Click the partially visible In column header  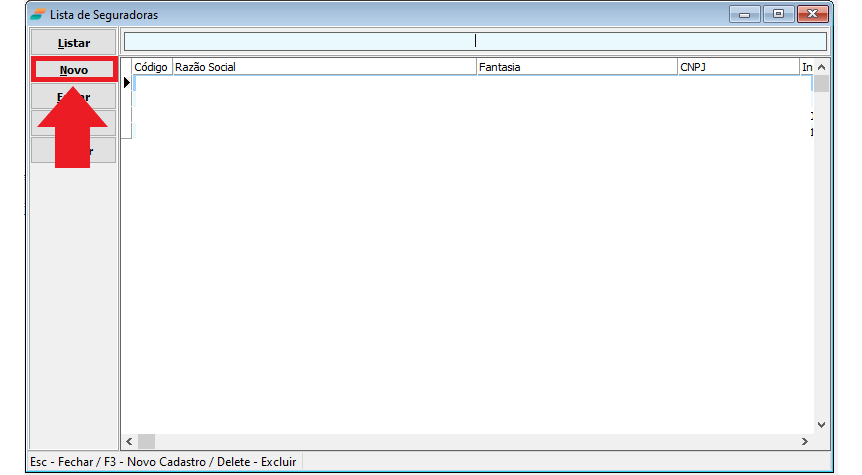coord(806,67)
